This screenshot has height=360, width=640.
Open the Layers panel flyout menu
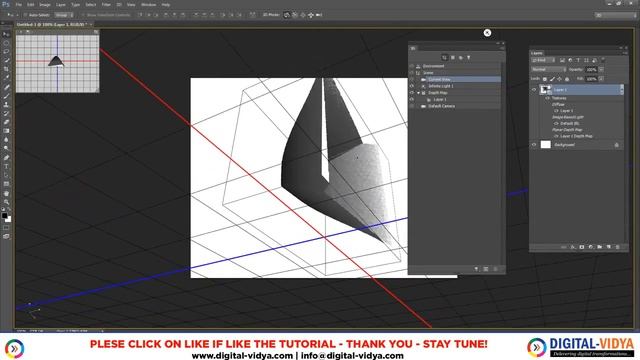pos(625,53)
